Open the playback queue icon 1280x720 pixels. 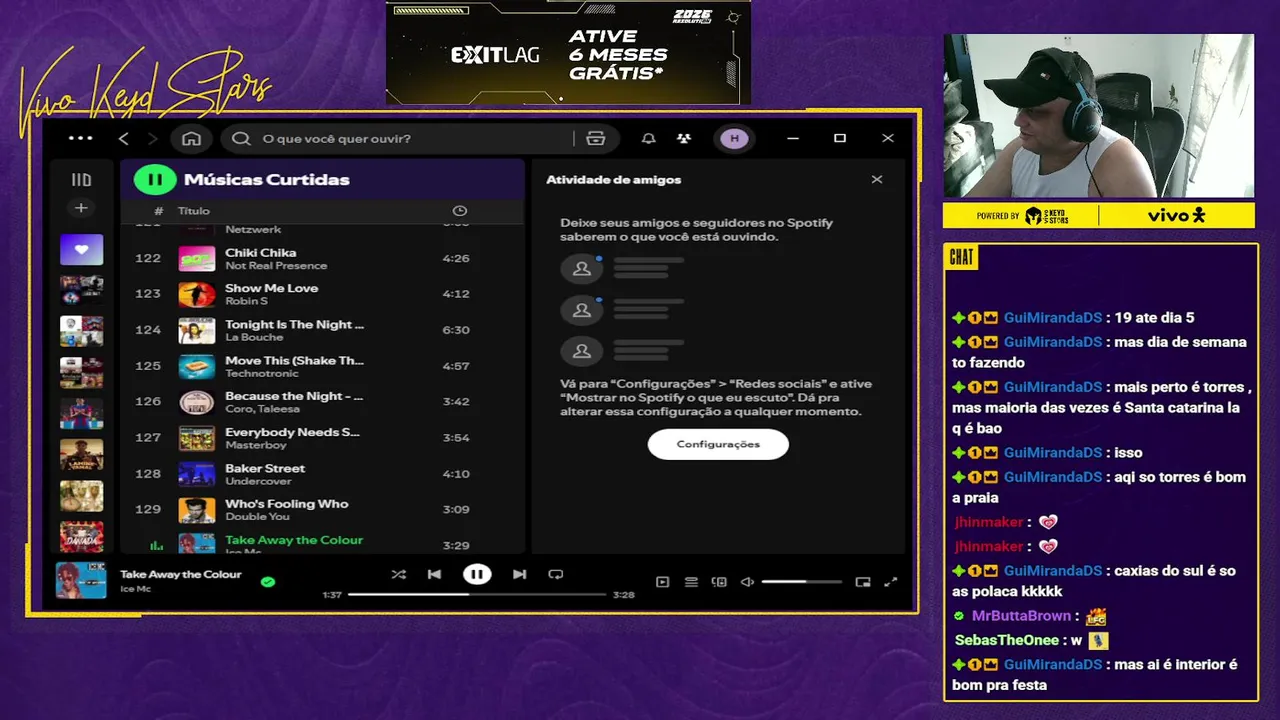click(691, 582)
